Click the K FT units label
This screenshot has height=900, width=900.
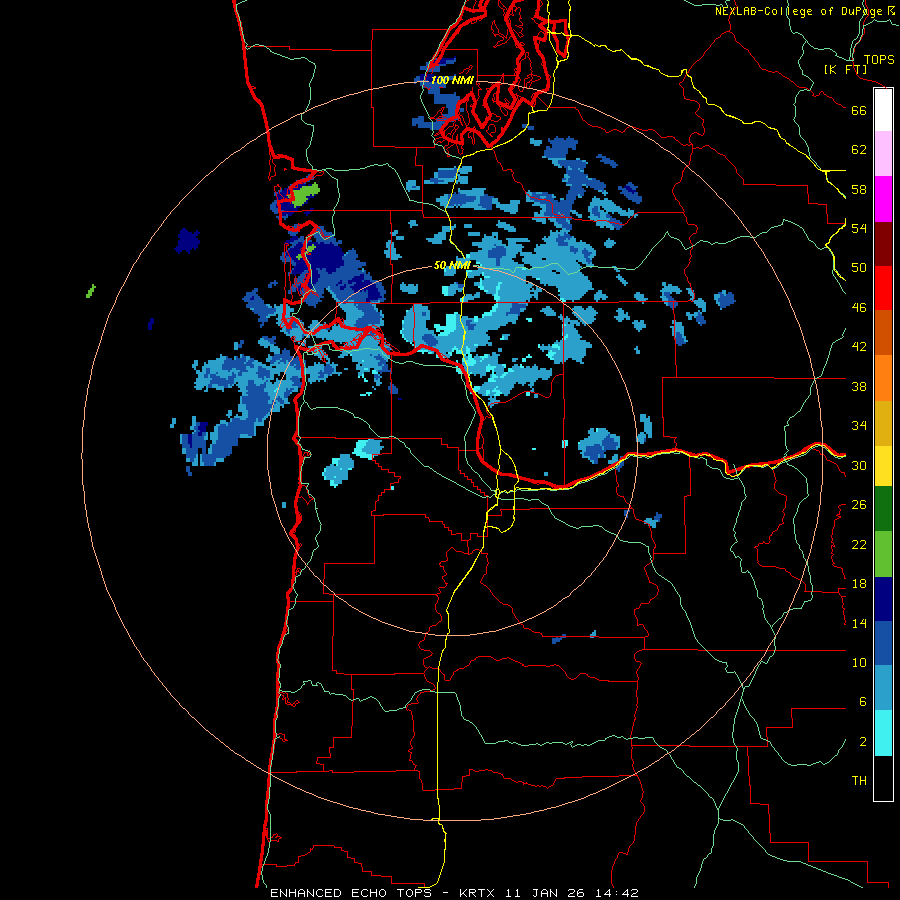tap(845, 69)
